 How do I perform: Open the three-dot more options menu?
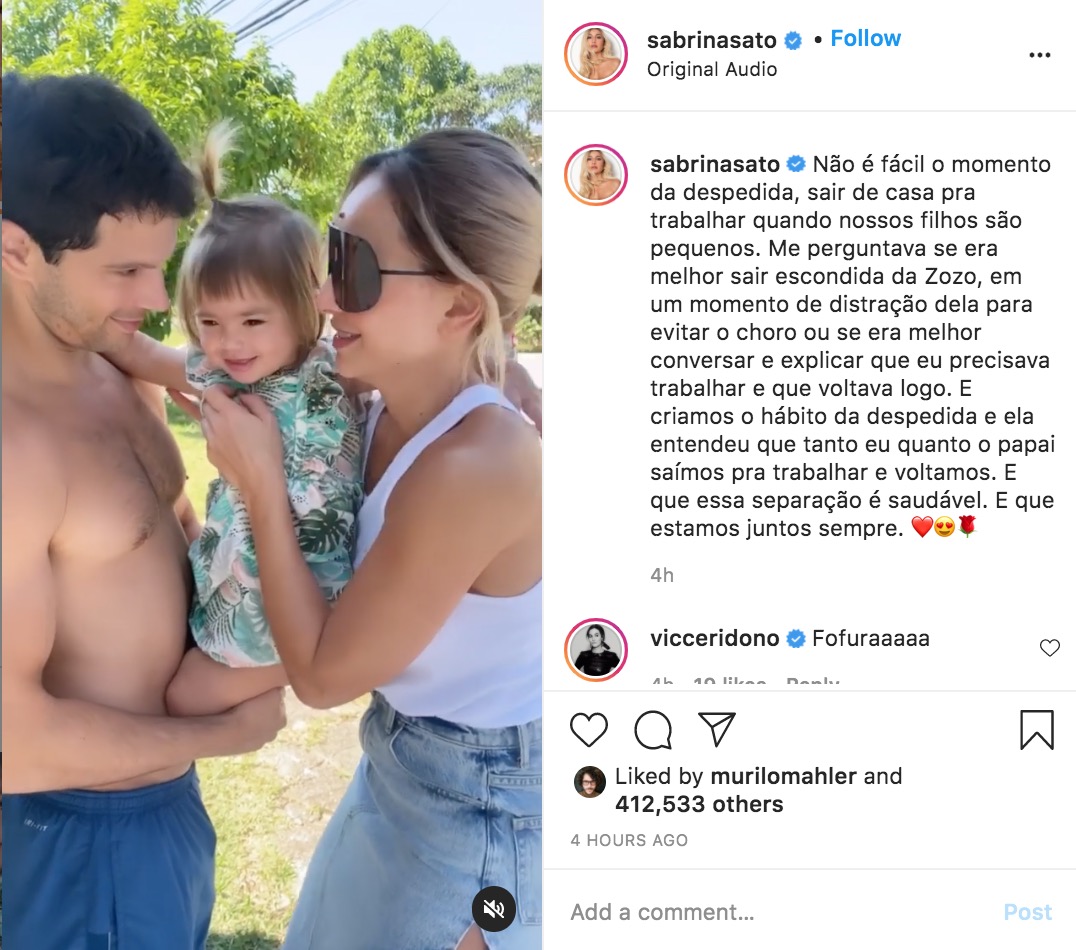pyautogui.click(x=1040, y=55)
